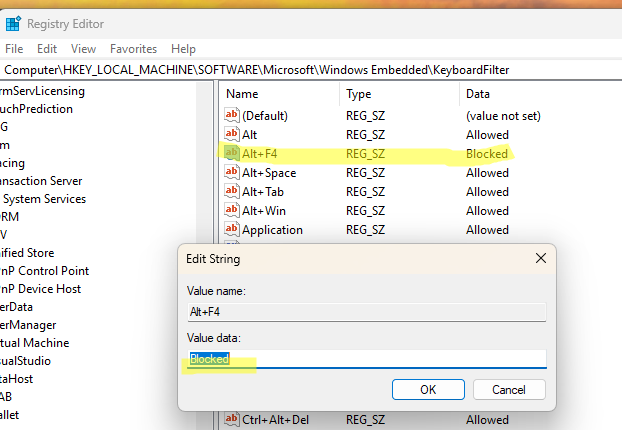Select the Alt+F4 value name
622x430 pixels.
259,154
